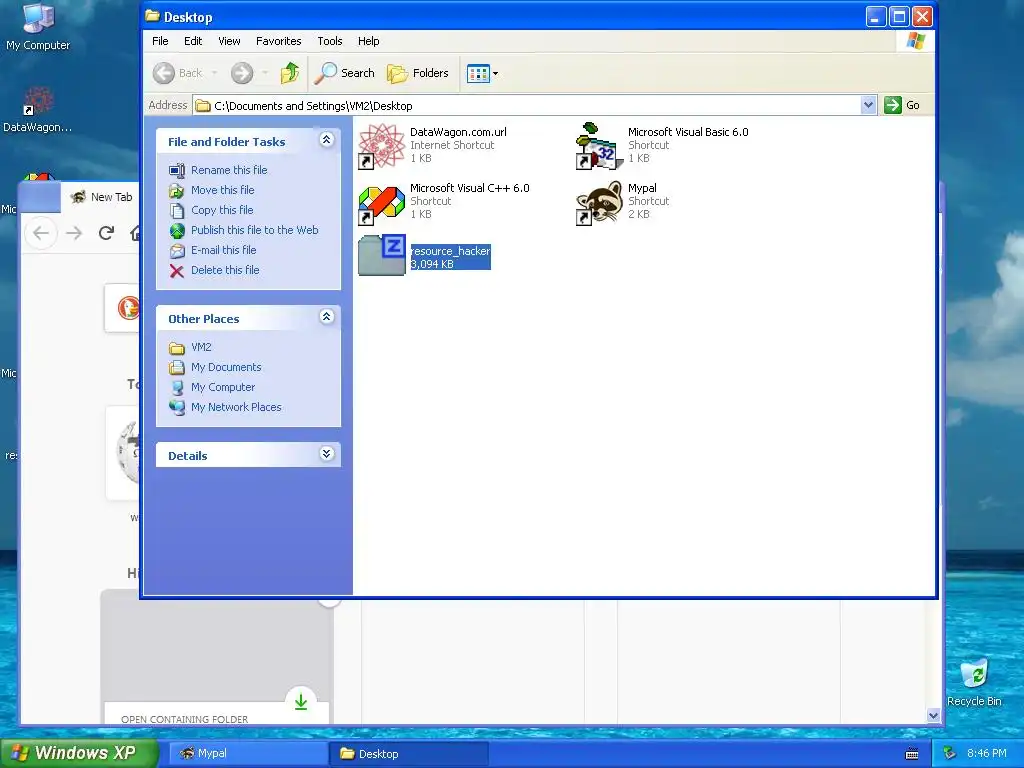Click the Desktop taskbar button
This screenshot has width=1024, height=768.
tap(408, 754)
